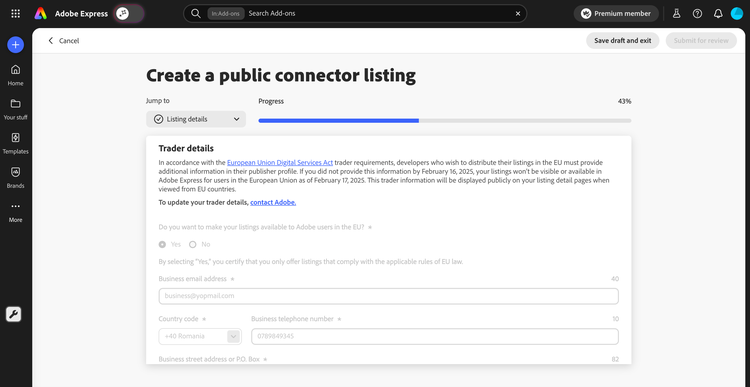Select the Yes radio button

163,244
